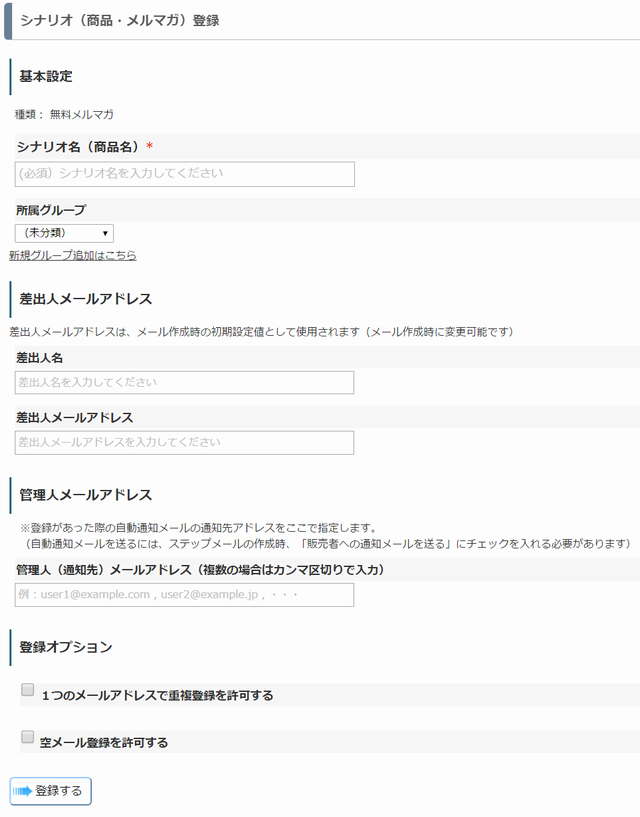Click the 種類: 無料メルマガ text
The height and width of the screenshot is (817, 640).
(x=64, y=114)
